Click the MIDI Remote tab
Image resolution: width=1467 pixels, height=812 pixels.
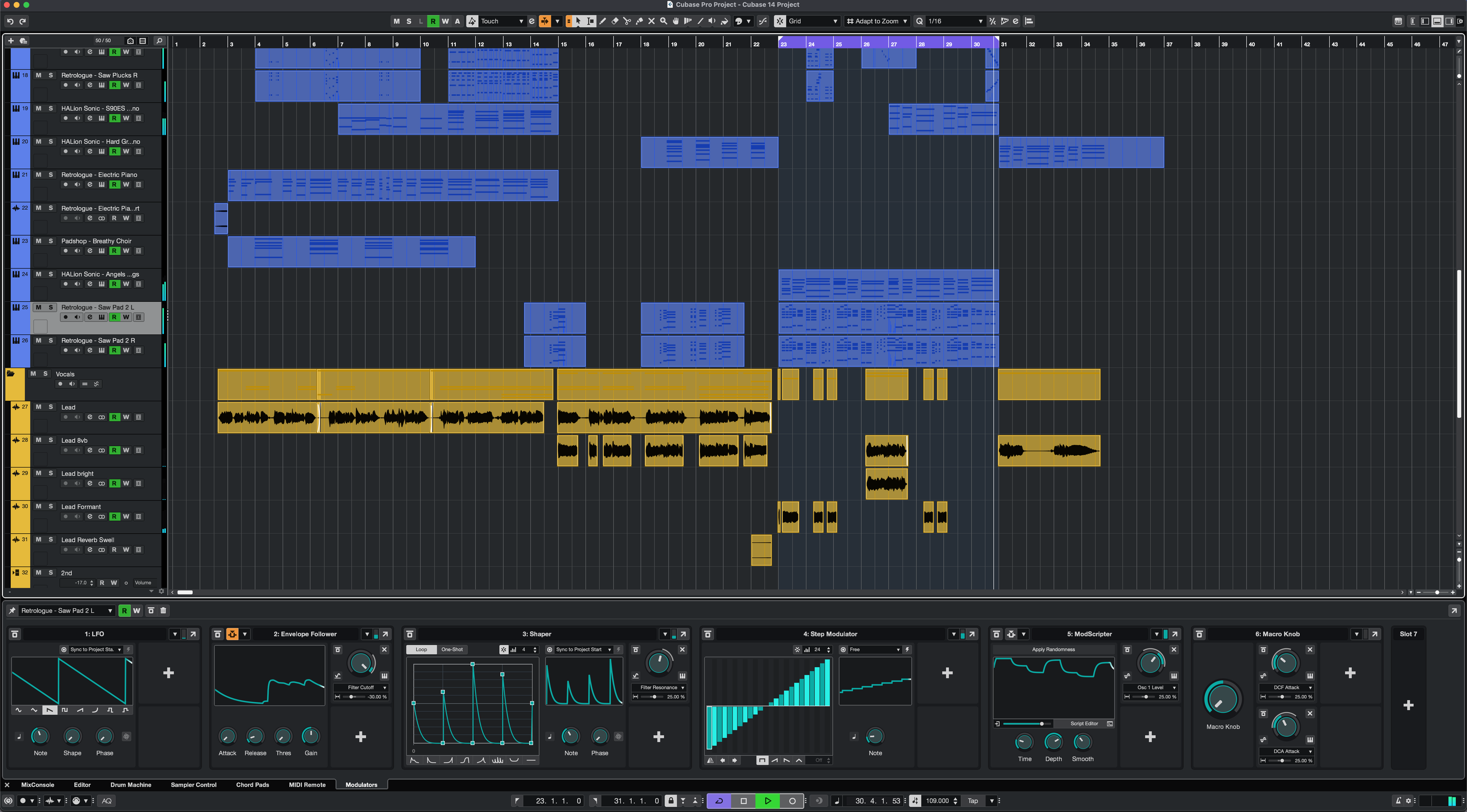(306, 784)
